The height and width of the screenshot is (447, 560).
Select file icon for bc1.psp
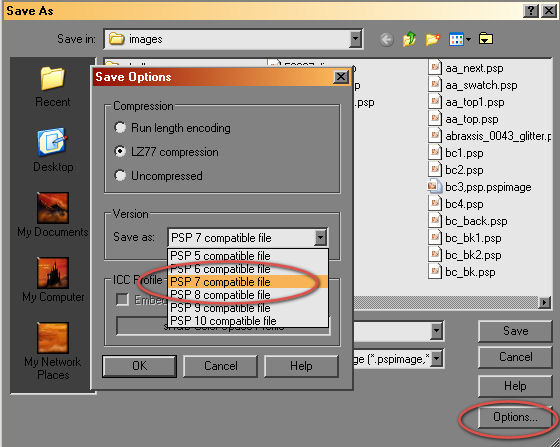(435, 152)
